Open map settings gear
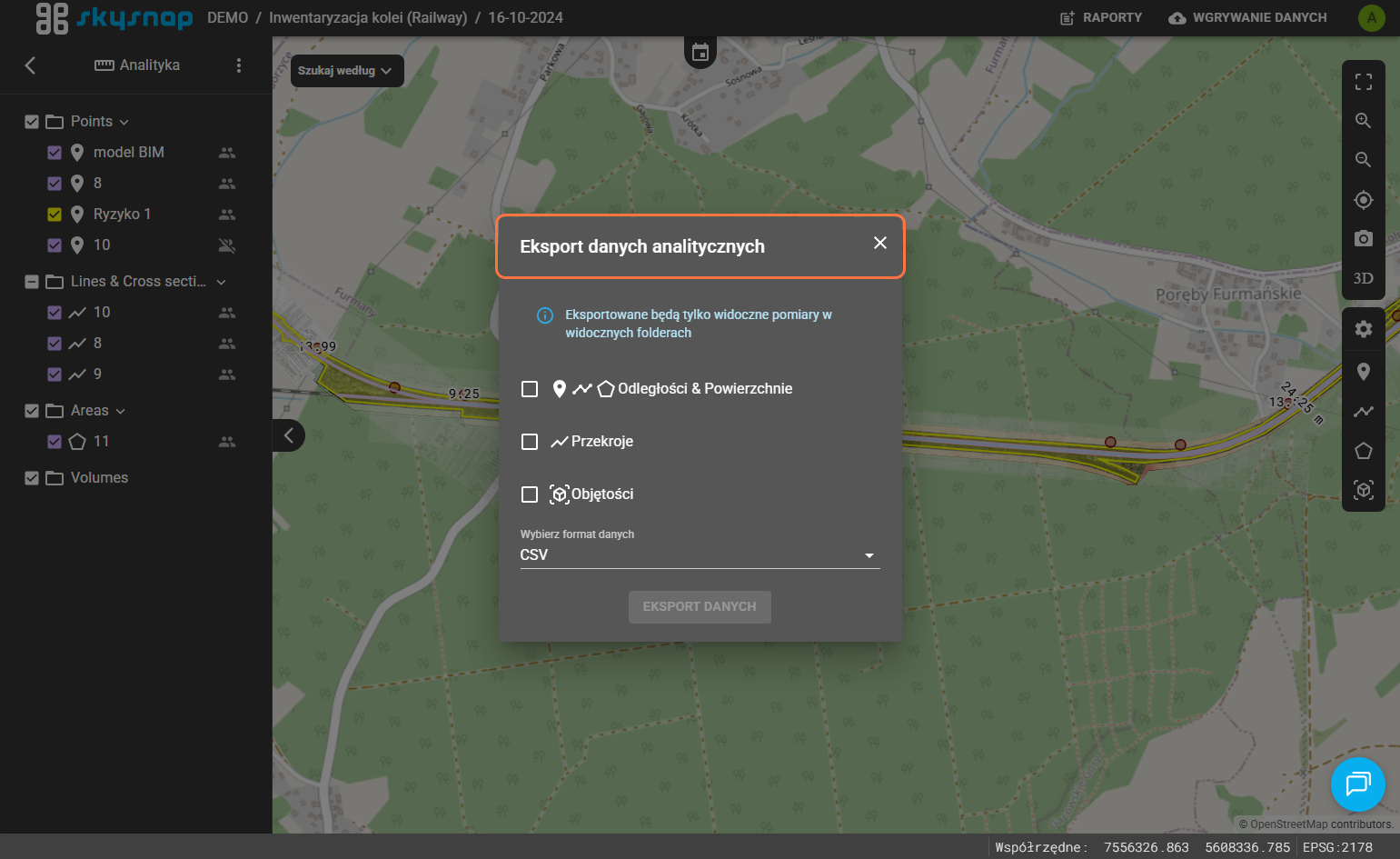Viewport: 1400px width, 859px height. click(x=1363, y=329)
